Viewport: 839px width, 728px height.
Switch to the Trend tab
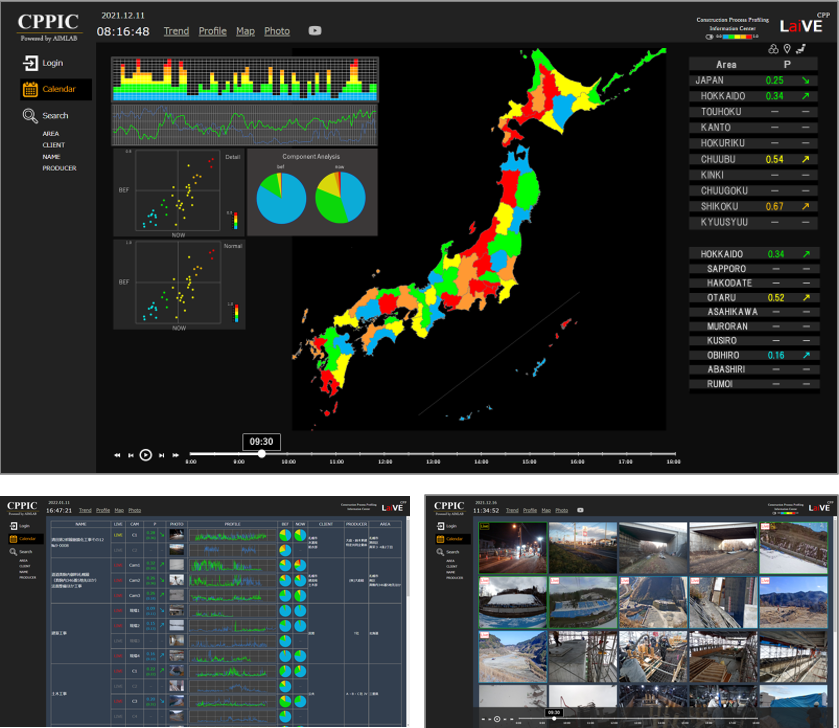click(176, 31)
